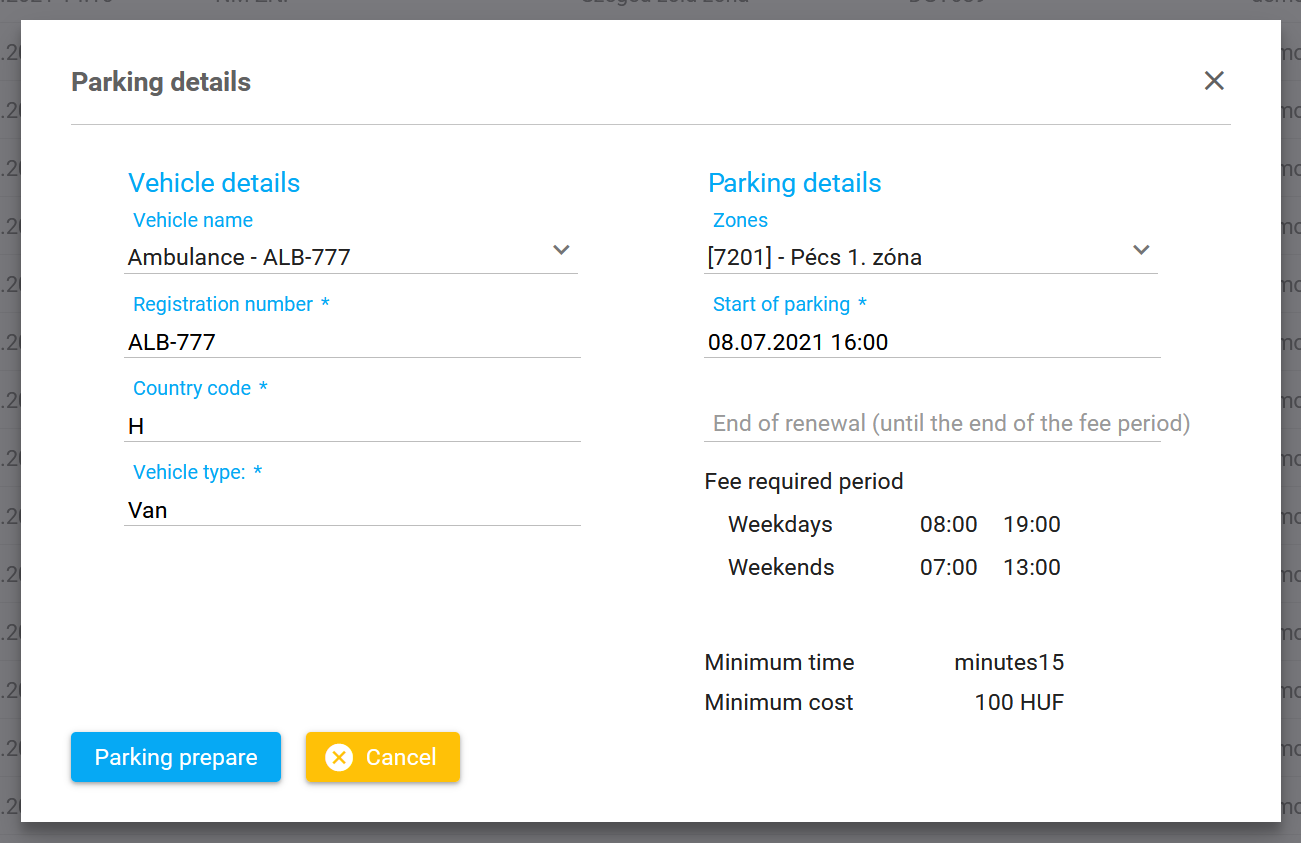Image resolution: width=1301 pixels, height=843 pixels.
Task: Select the Ambulance - ALB-777 combo box
Action: (330, 258)
